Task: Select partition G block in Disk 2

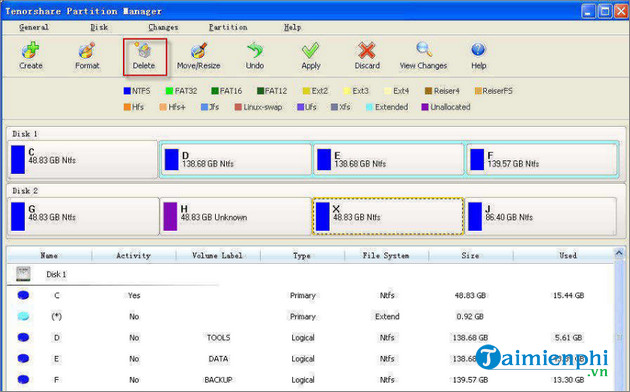Action: [x=84, y=216]
